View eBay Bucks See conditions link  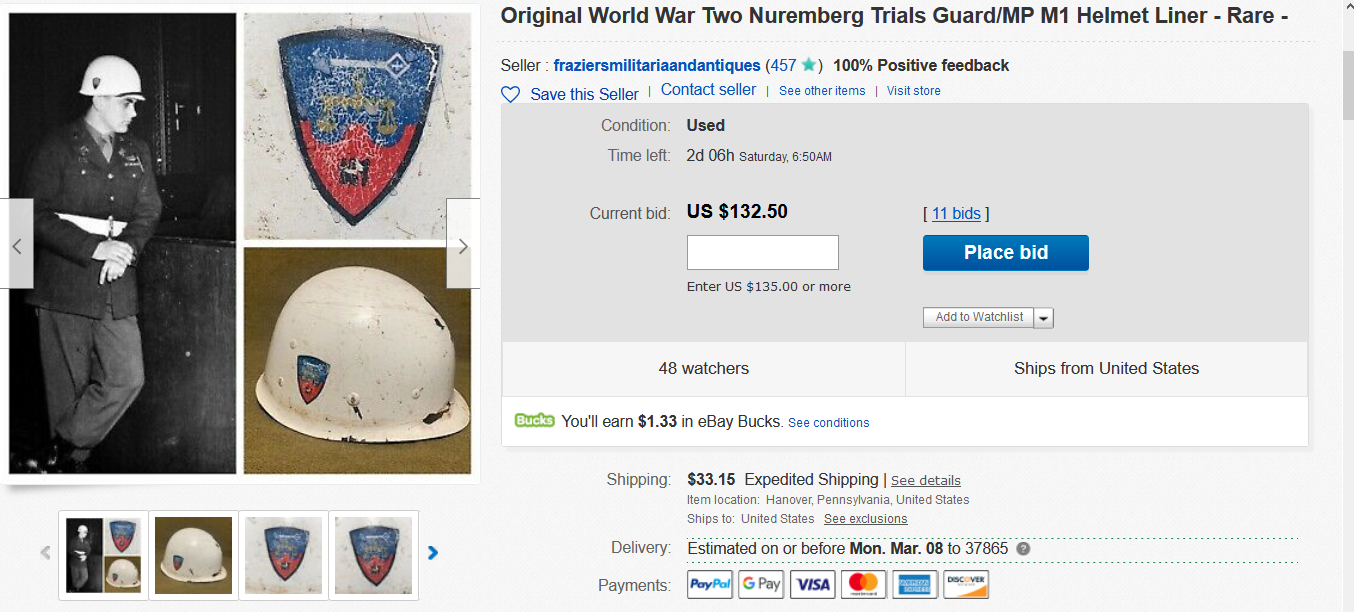(828, 422)
